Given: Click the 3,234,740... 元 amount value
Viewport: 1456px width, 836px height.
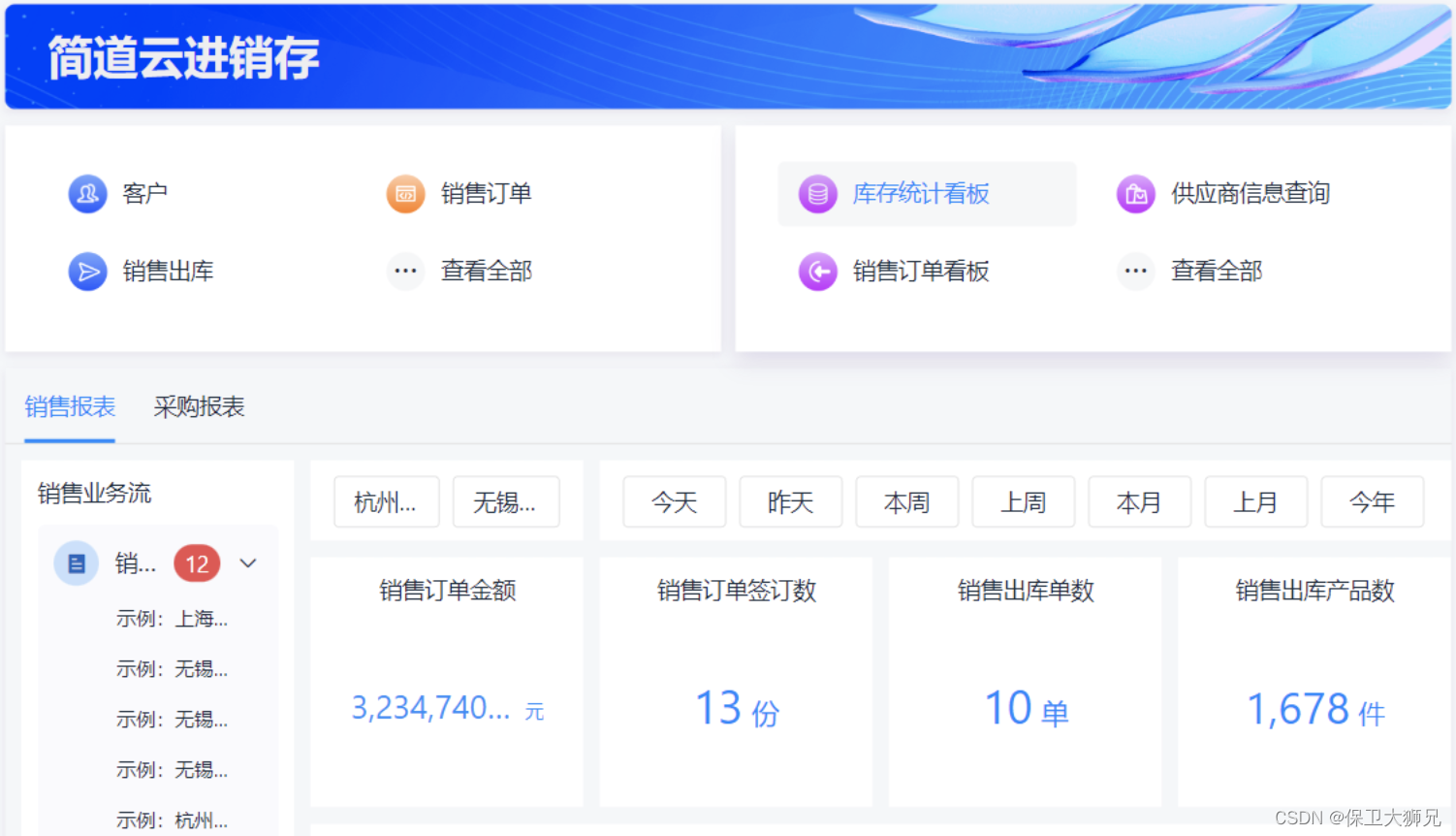Looking at the screenshot, I should pos(447,709).
